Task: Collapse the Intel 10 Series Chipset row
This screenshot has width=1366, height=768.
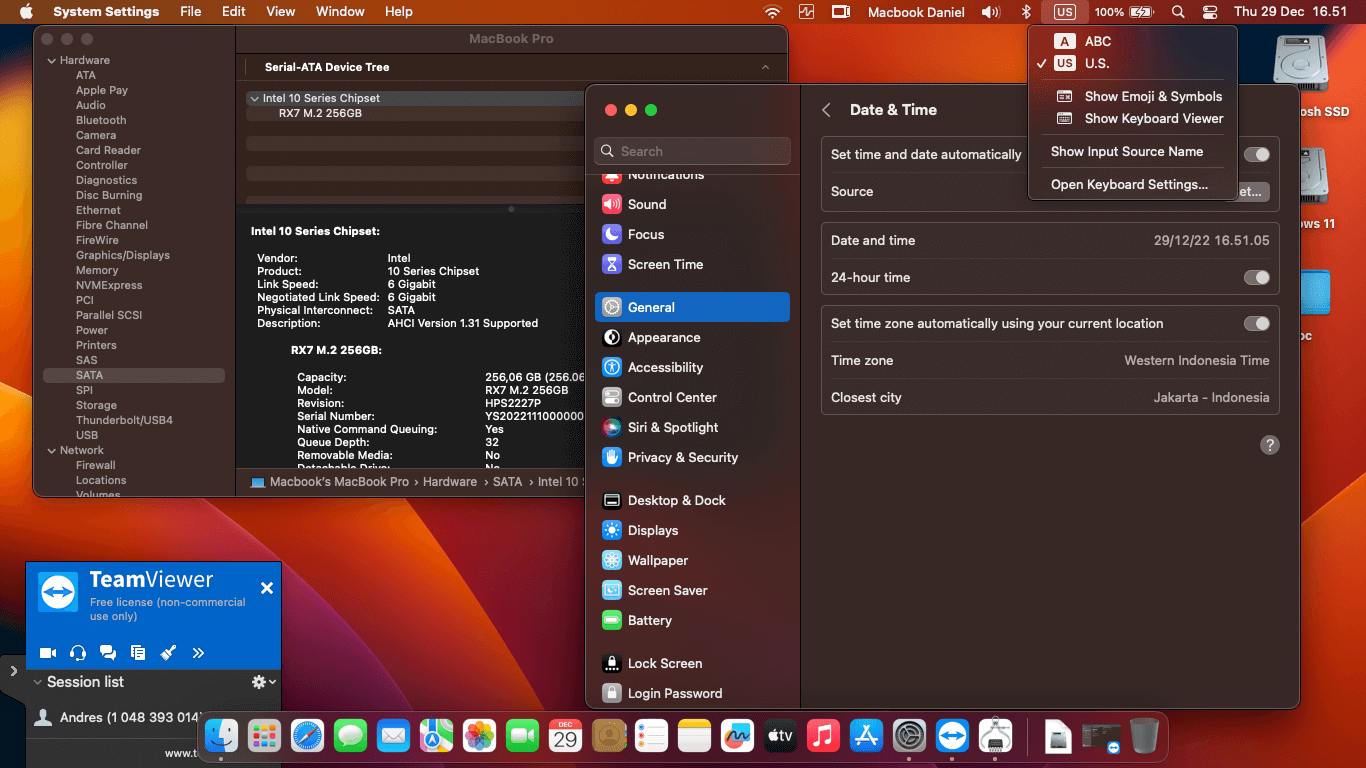Action: pos(254,98)
